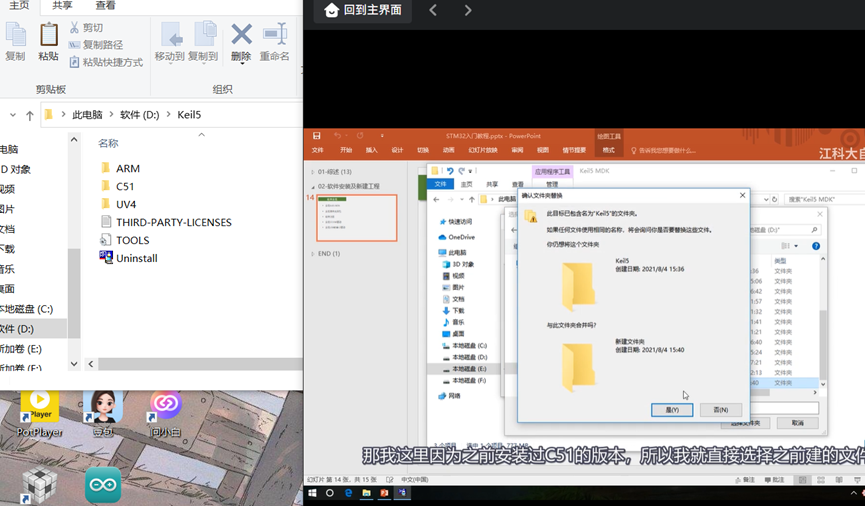865x506 pixels.
Task: Click the search box 搜索"Keil5 MDK"
Action: [x=825, y=199]
